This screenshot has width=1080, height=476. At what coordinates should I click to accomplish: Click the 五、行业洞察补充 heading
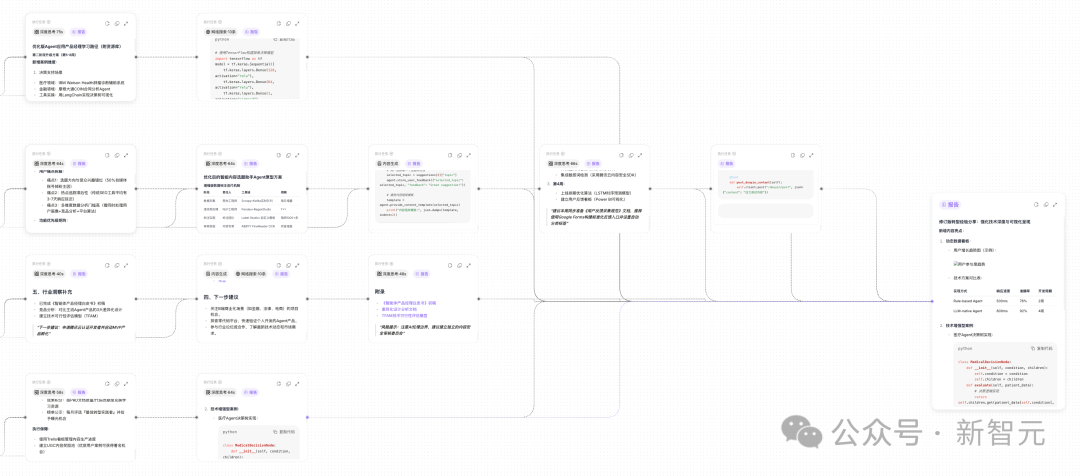click(x=52, y=292)
